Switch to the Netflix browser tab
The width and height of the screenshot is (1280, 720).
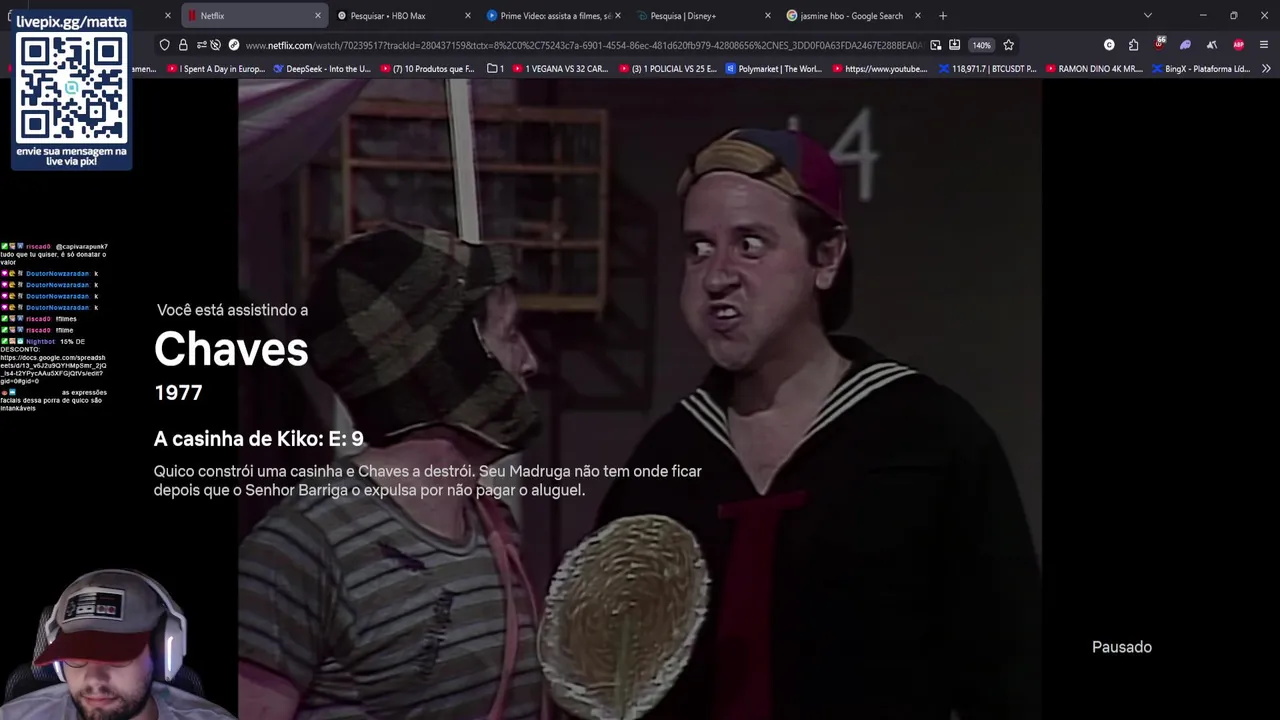tap(254, 16)
